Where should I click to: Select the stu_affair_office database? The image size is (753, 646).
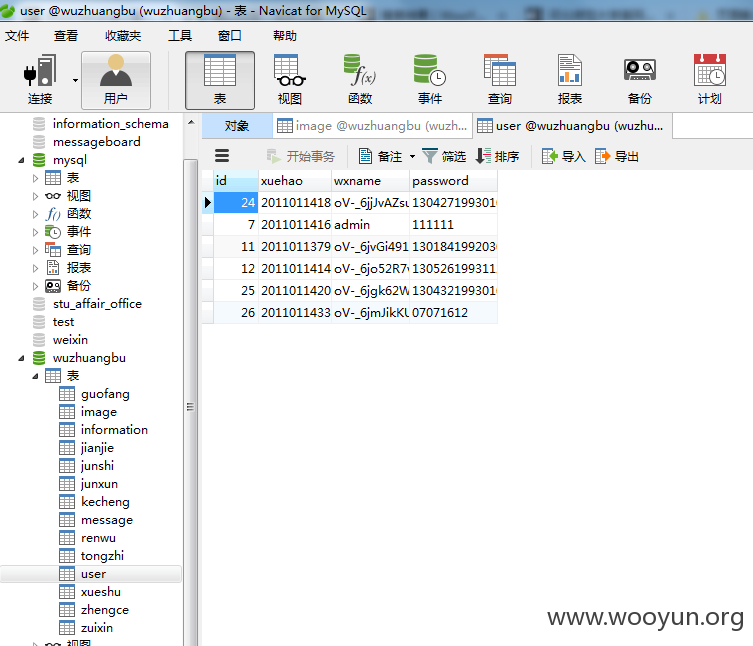click(x=97, y=304)
